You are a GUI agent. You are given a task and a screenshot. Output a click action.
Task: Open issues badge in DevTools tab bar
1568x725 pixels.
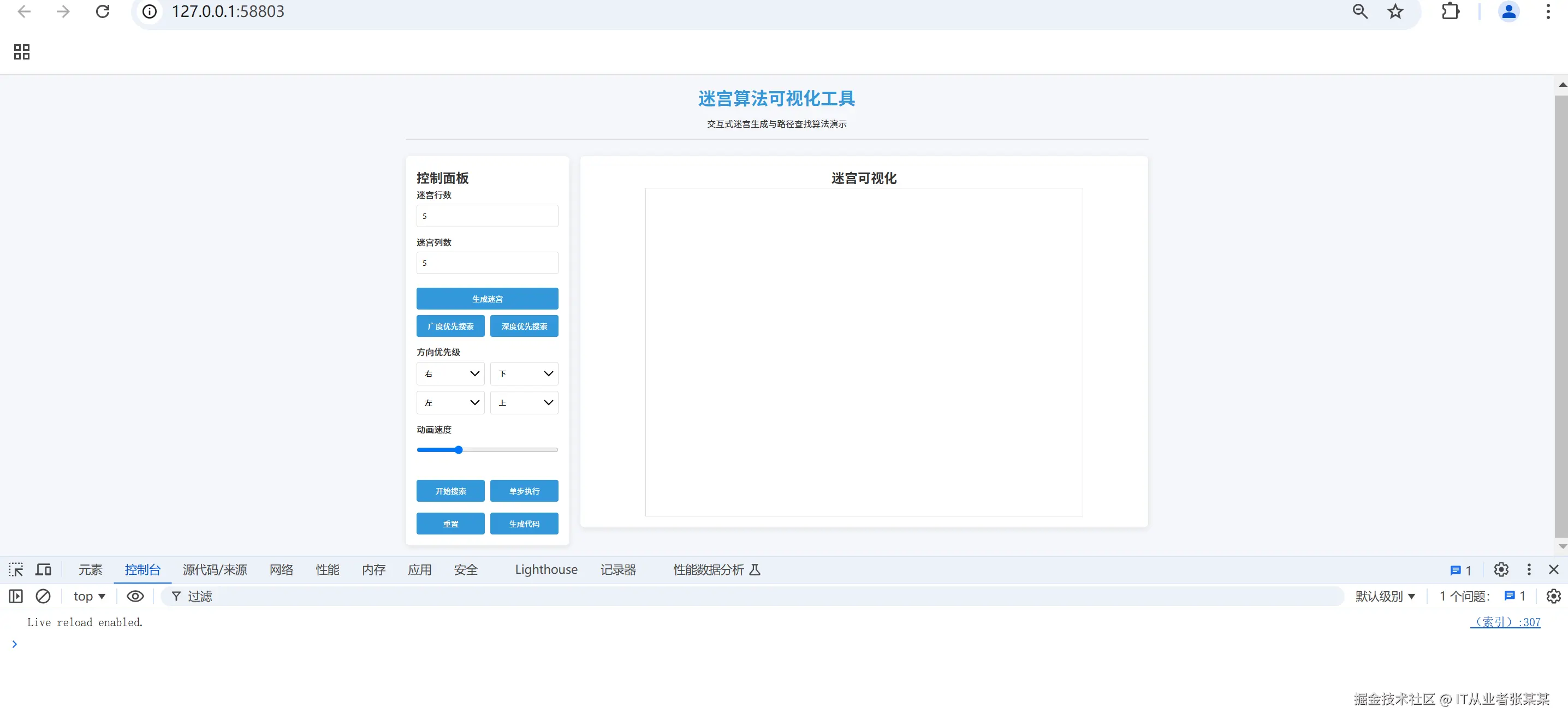click(1461, 571)
